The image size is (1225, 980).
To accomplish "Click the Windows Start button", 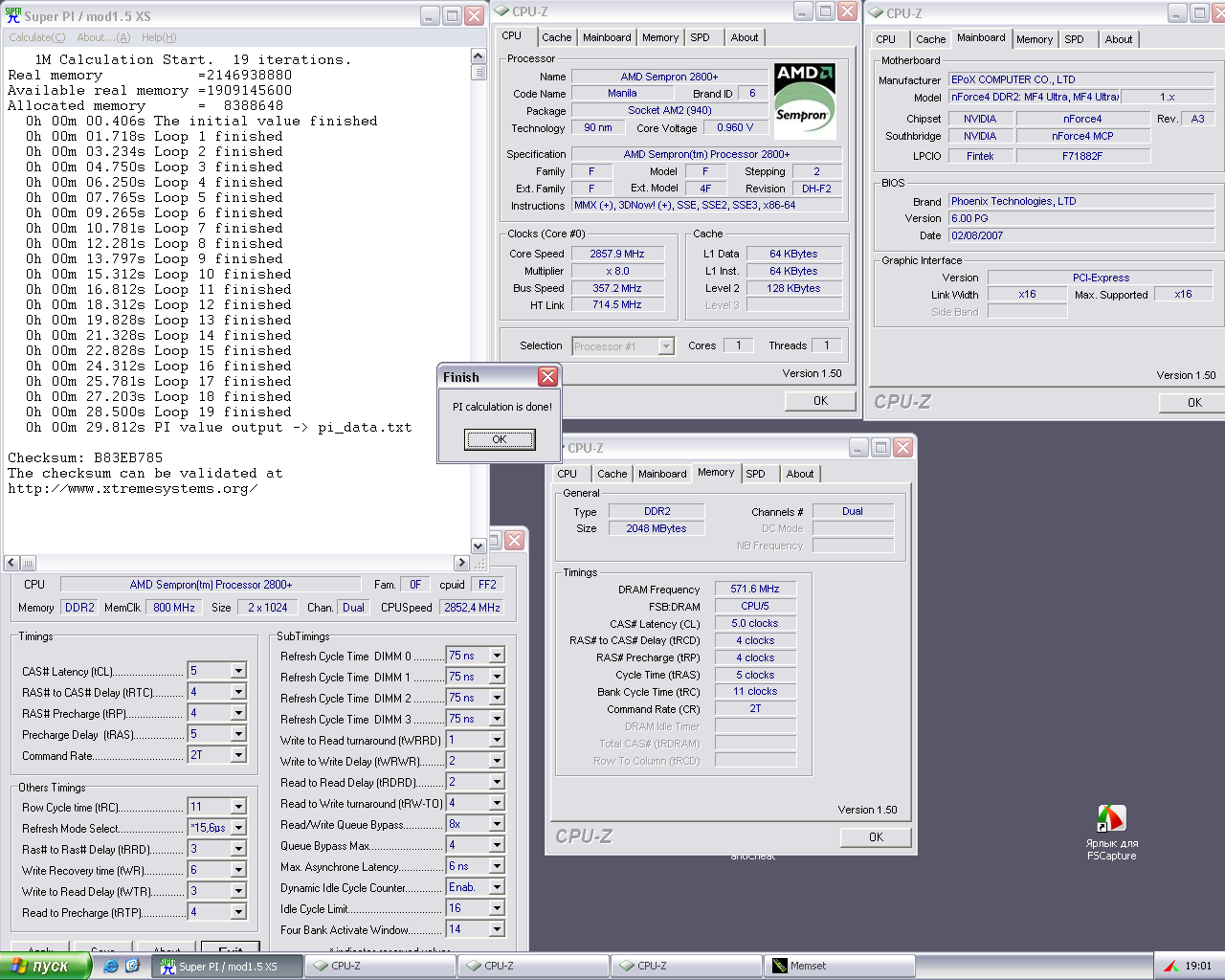I will point(45,967).
